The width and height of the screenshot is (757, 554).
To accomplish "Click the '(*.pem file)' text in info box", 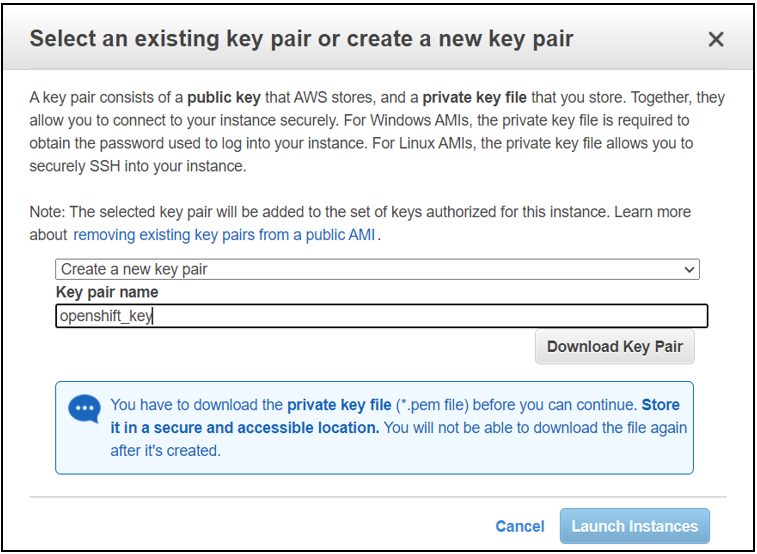I will 432,405.
